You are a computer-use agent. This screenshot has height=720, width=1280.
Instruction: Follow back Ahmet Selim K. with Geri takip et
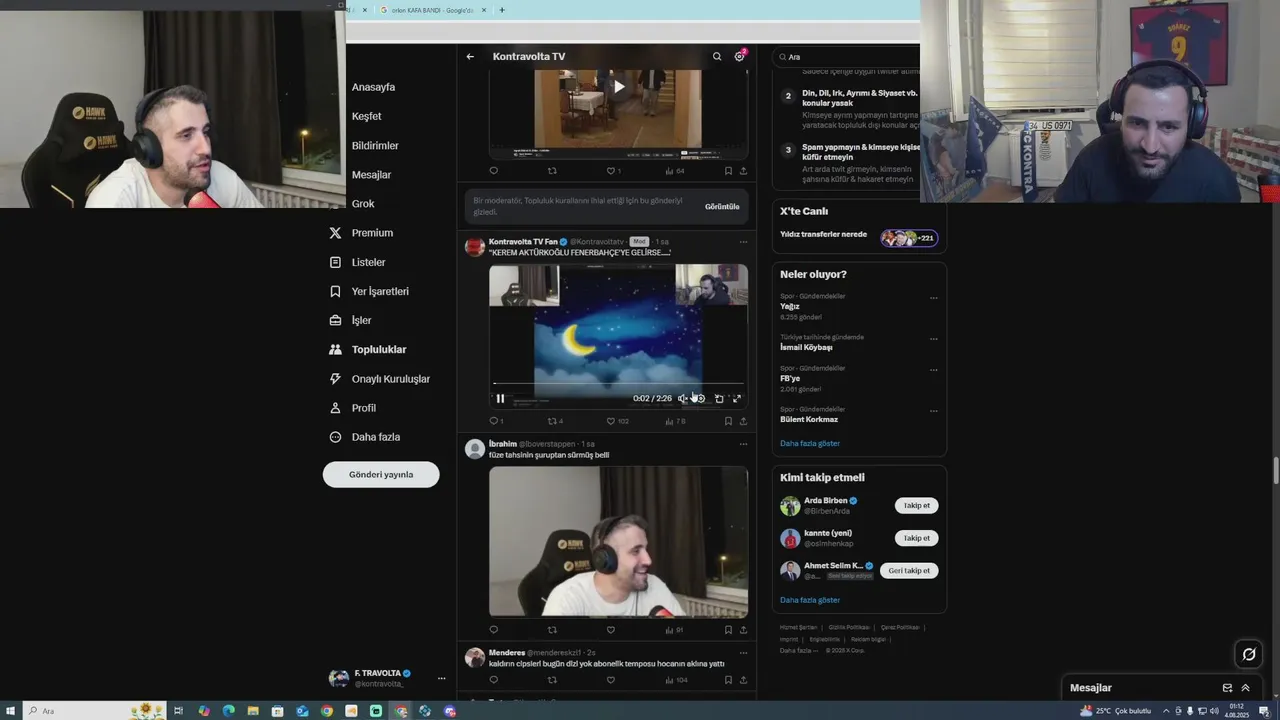909,571
